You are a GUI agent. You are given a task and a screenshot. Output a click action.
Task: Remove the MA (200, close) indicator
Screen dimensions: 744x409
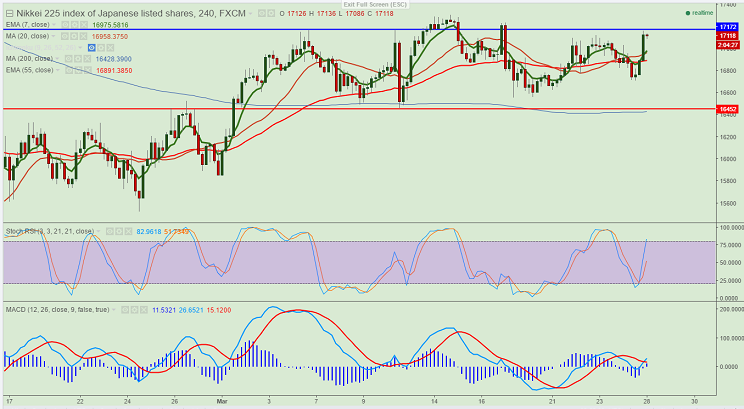pyautogui.click(x=87, y=59)
